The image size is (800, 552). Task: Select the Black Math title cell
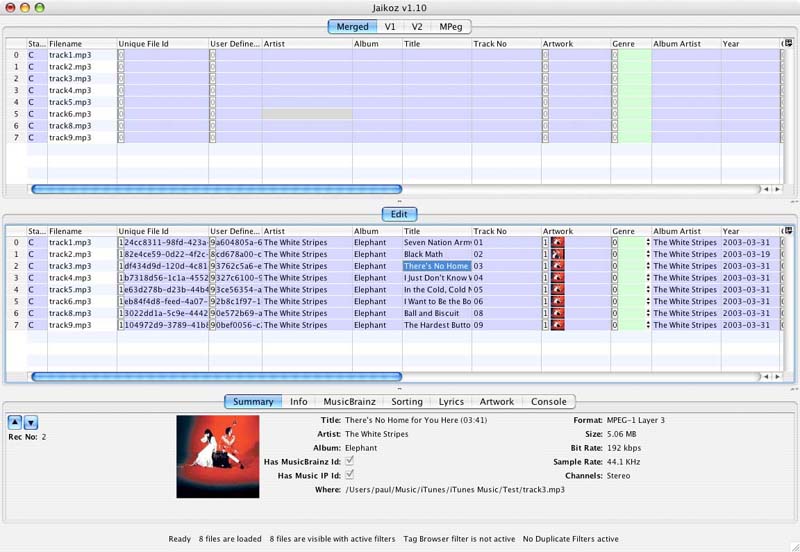(x=437, y=254)
